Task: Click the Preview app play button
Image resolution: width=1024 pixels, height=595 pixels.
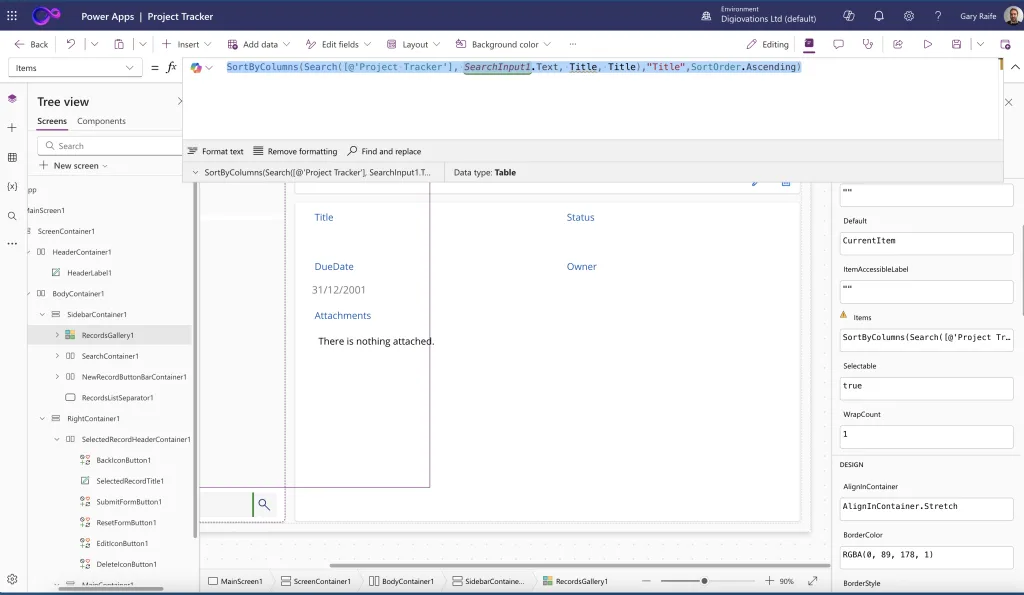Action: 928,44
